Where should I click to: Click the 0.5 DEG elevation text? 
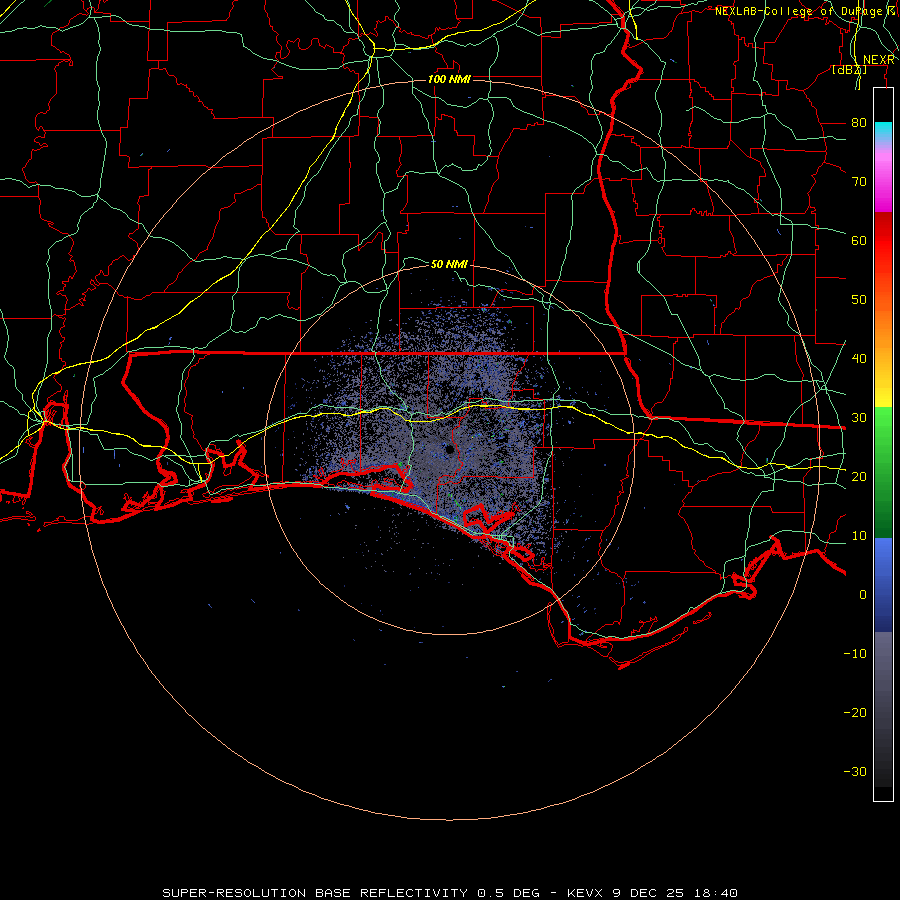click(x=509, y=893)
